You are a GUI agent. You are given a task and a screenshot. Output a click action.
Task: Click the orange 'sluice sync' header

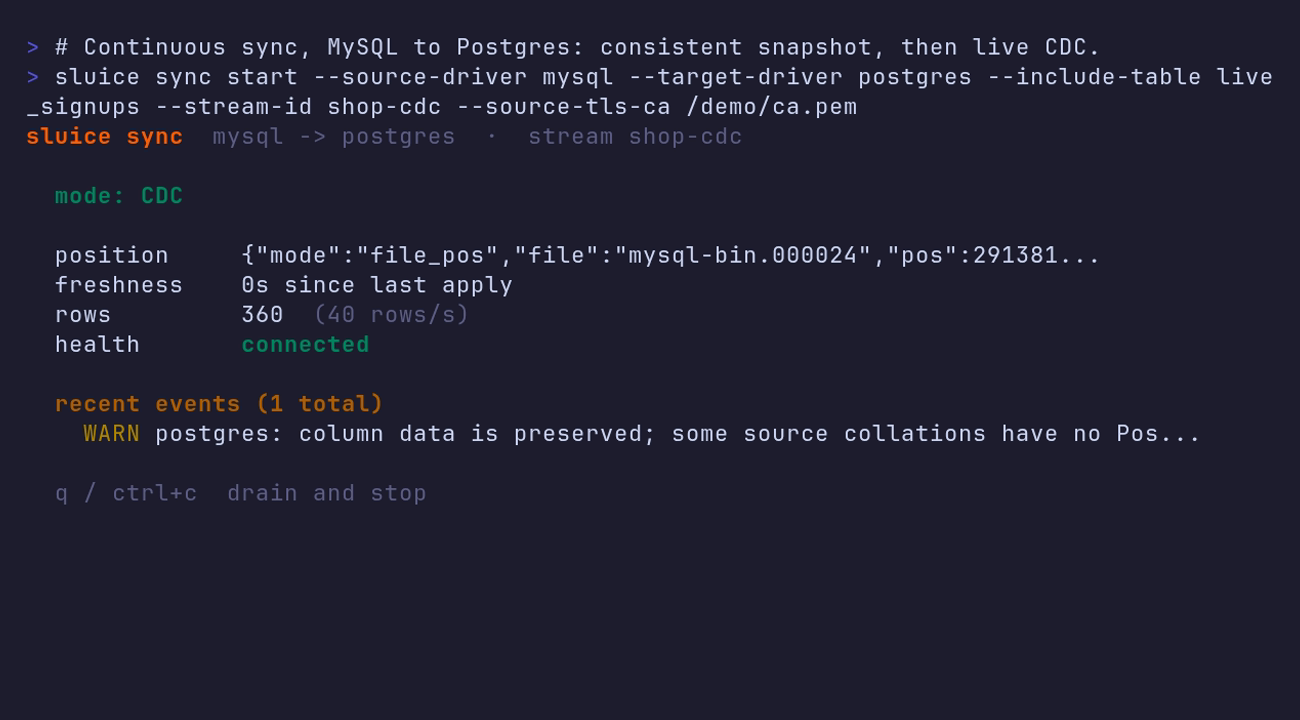(x=105, y=136)
